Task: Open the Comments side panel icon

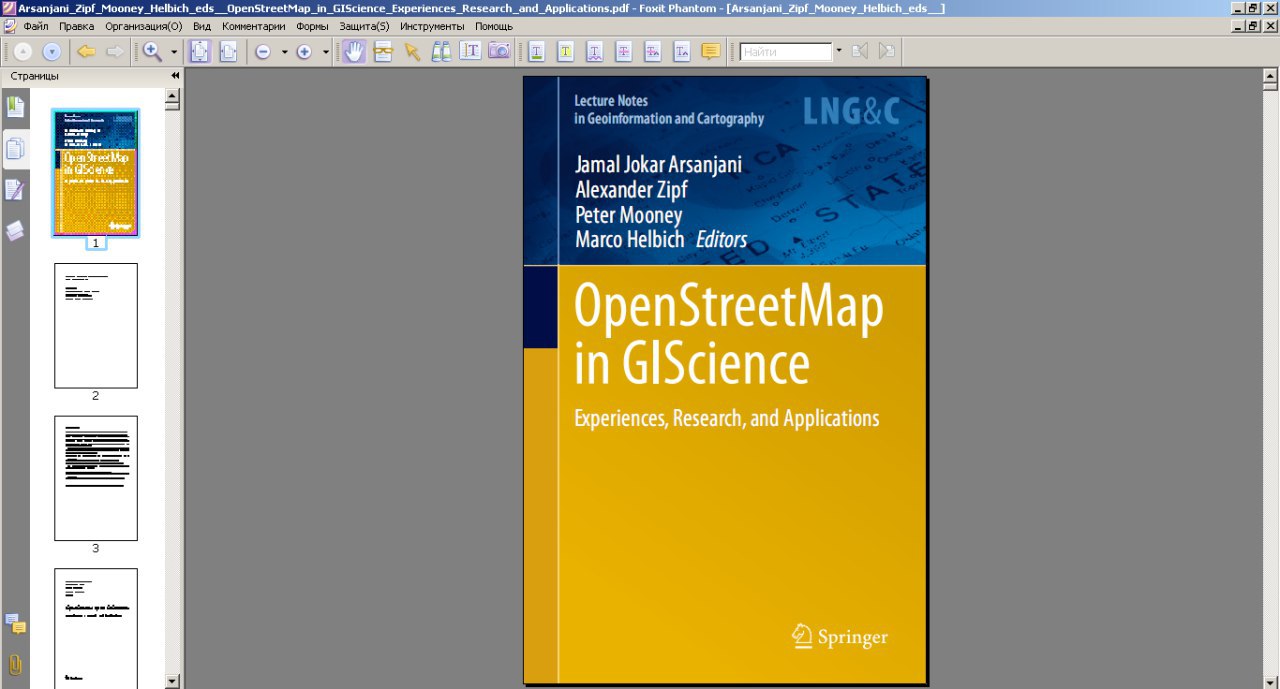Action: (x=15, y=625)
